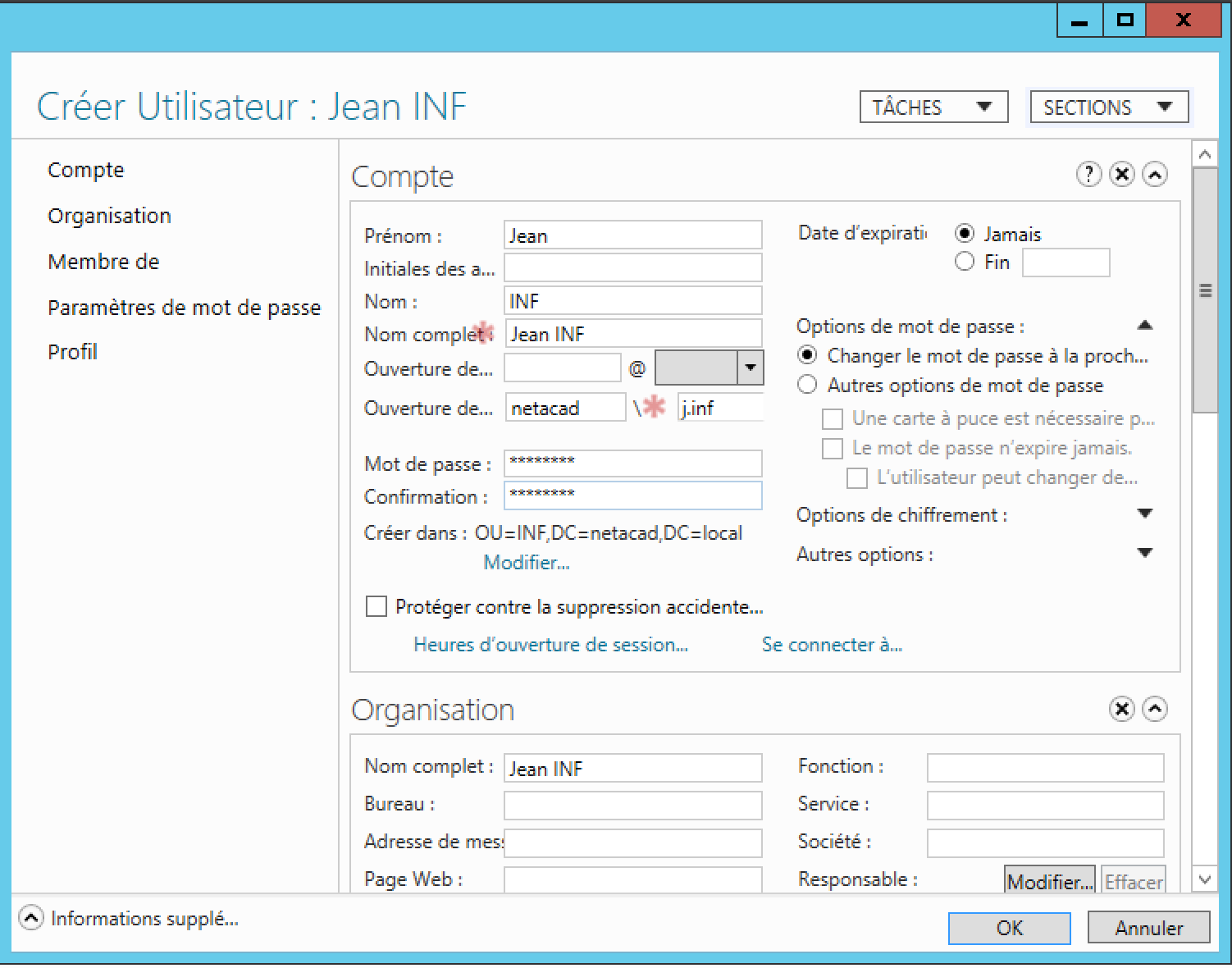This screenshot has width=1232, height=968.
Task: Expand the Informations supplémentaires chevron icon
Action: 30,918
